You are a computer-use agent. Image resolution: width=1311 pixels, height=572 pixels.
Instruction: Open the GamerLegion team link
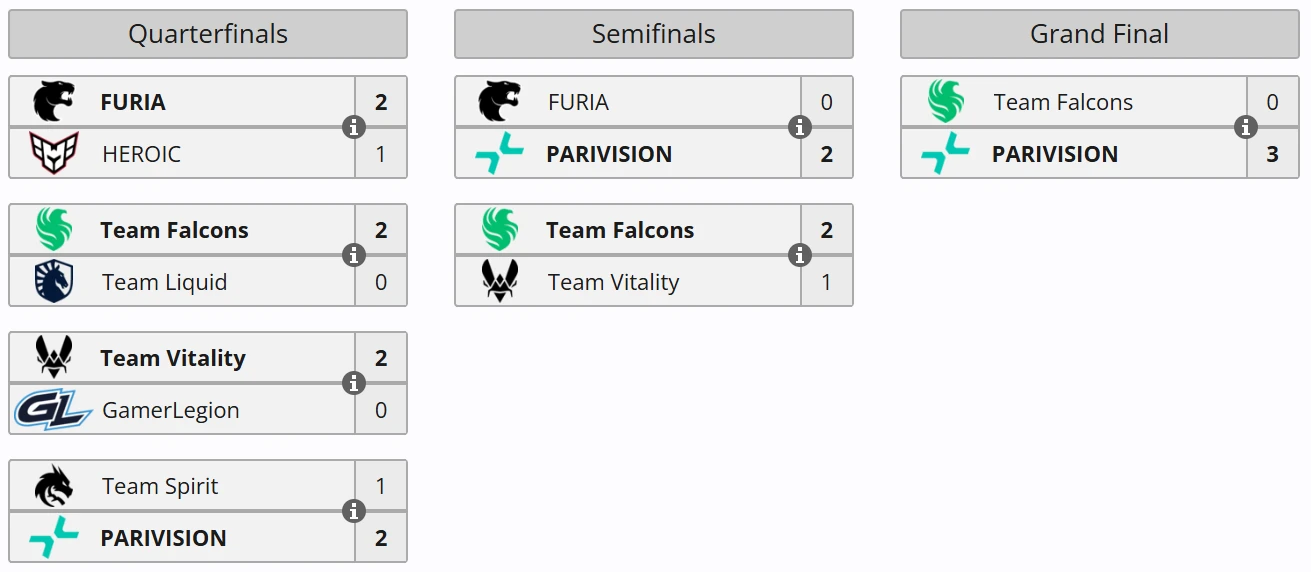tap(171, 410)
